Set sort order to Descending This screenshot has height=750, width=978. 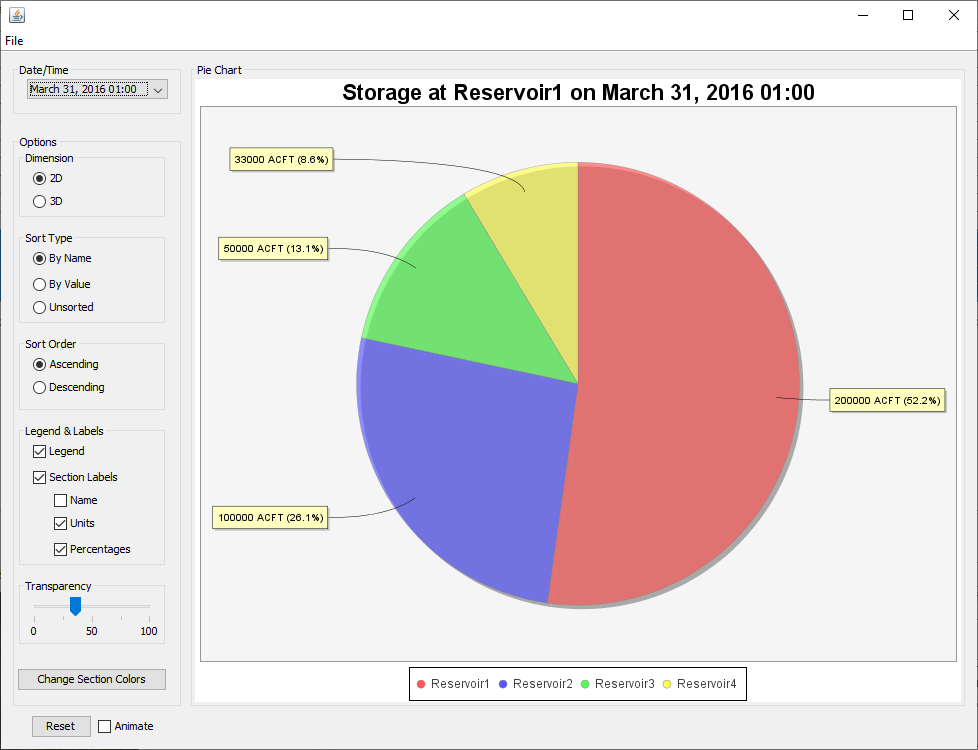pos(40,387)
